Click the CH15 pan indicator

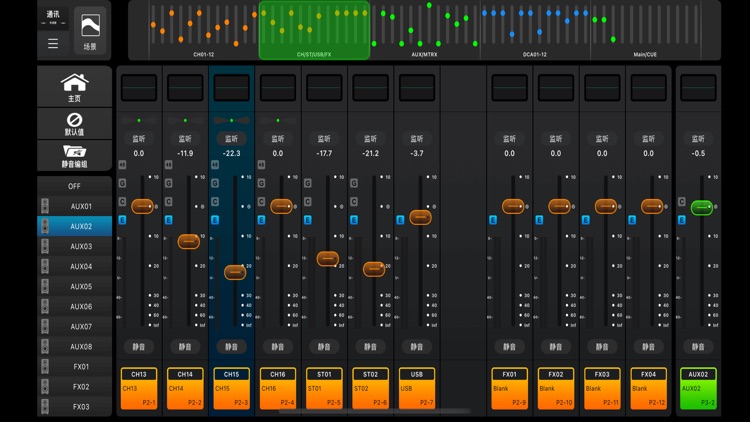coord(232,120)
